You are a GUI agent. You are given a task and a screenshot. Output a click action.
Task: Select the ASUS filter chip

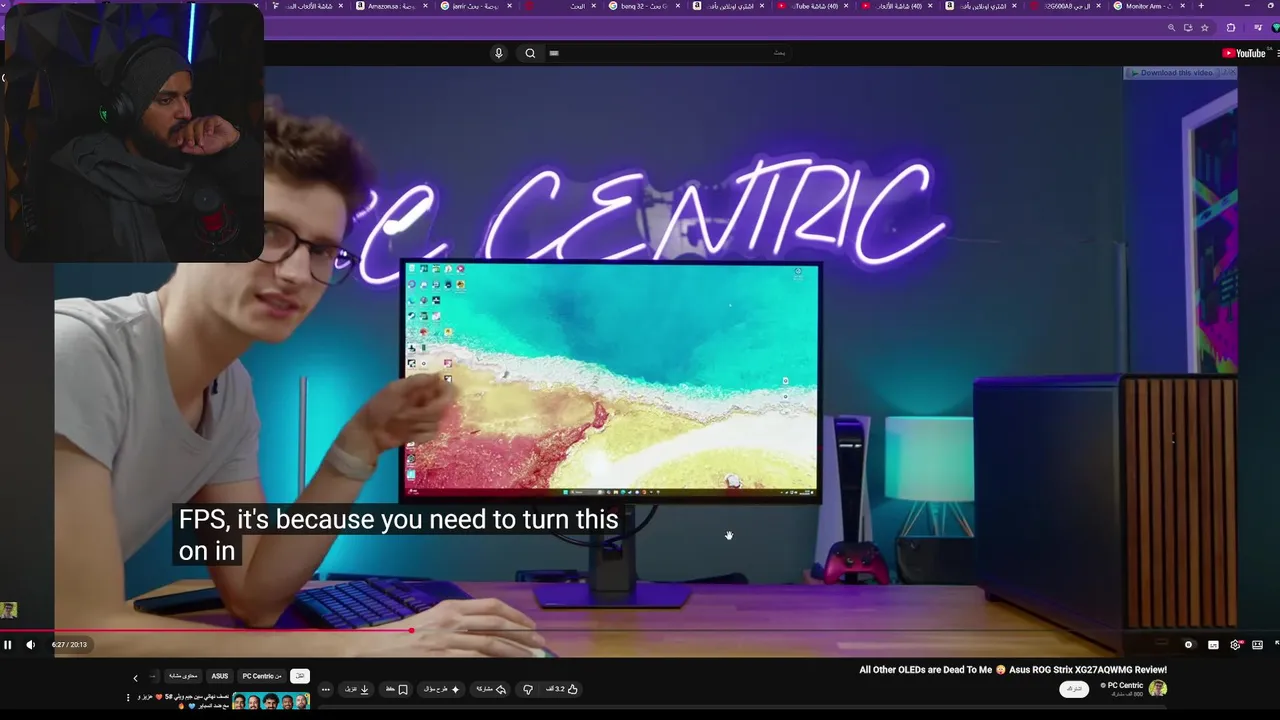pyautogui.click(x=219, y=676)
